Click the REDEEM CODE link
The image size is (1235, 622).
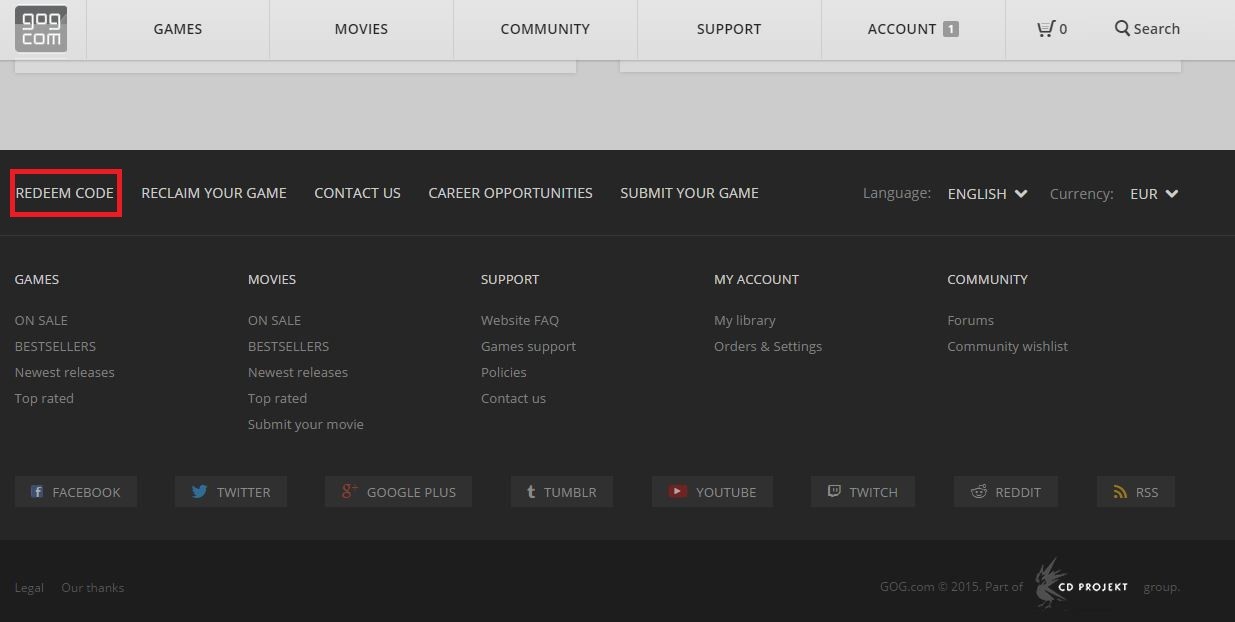(x=65, y=193)
